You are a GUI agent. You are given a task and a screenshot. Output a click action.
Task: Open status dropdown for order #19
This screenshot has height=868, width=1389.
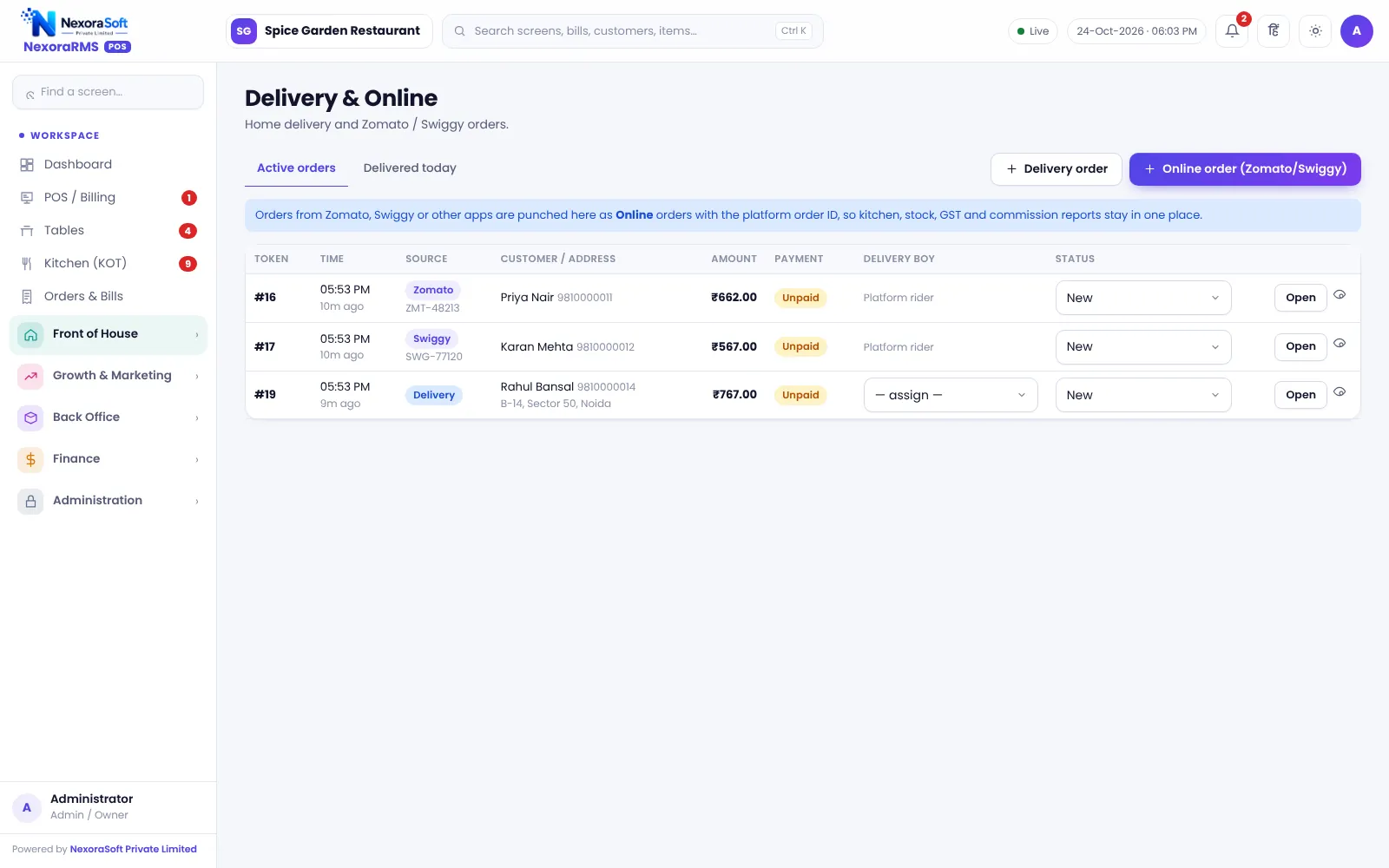[1143, 395]
